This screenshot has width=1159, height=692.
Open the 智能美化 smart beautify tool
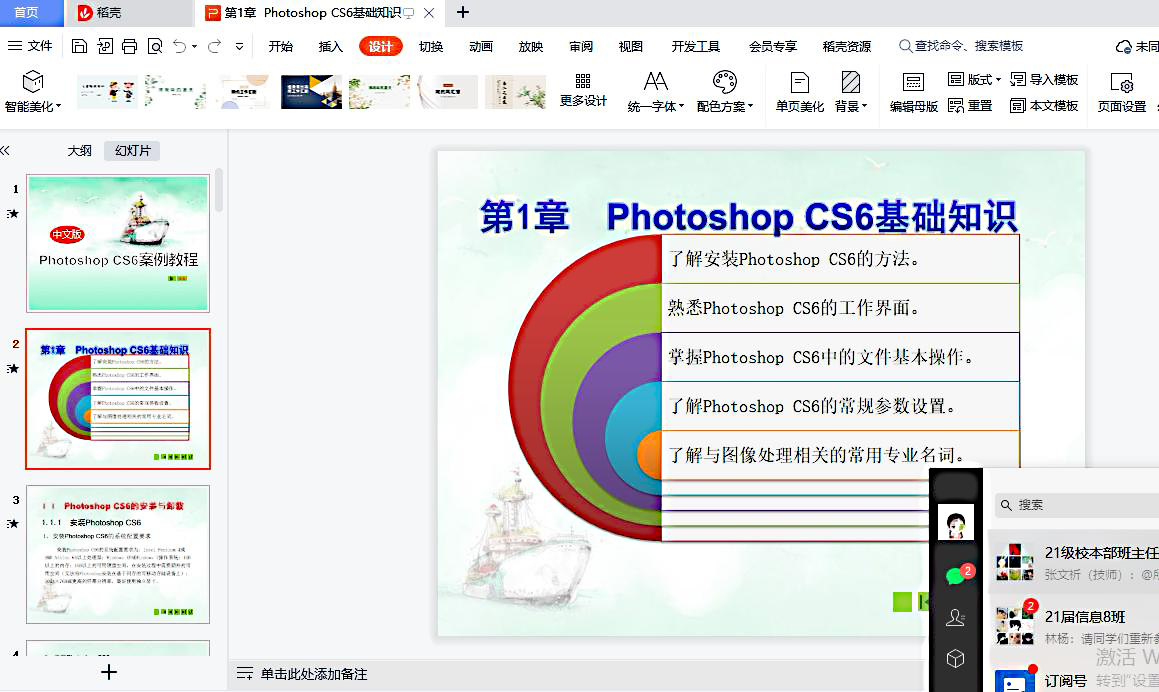coord(33,92)
